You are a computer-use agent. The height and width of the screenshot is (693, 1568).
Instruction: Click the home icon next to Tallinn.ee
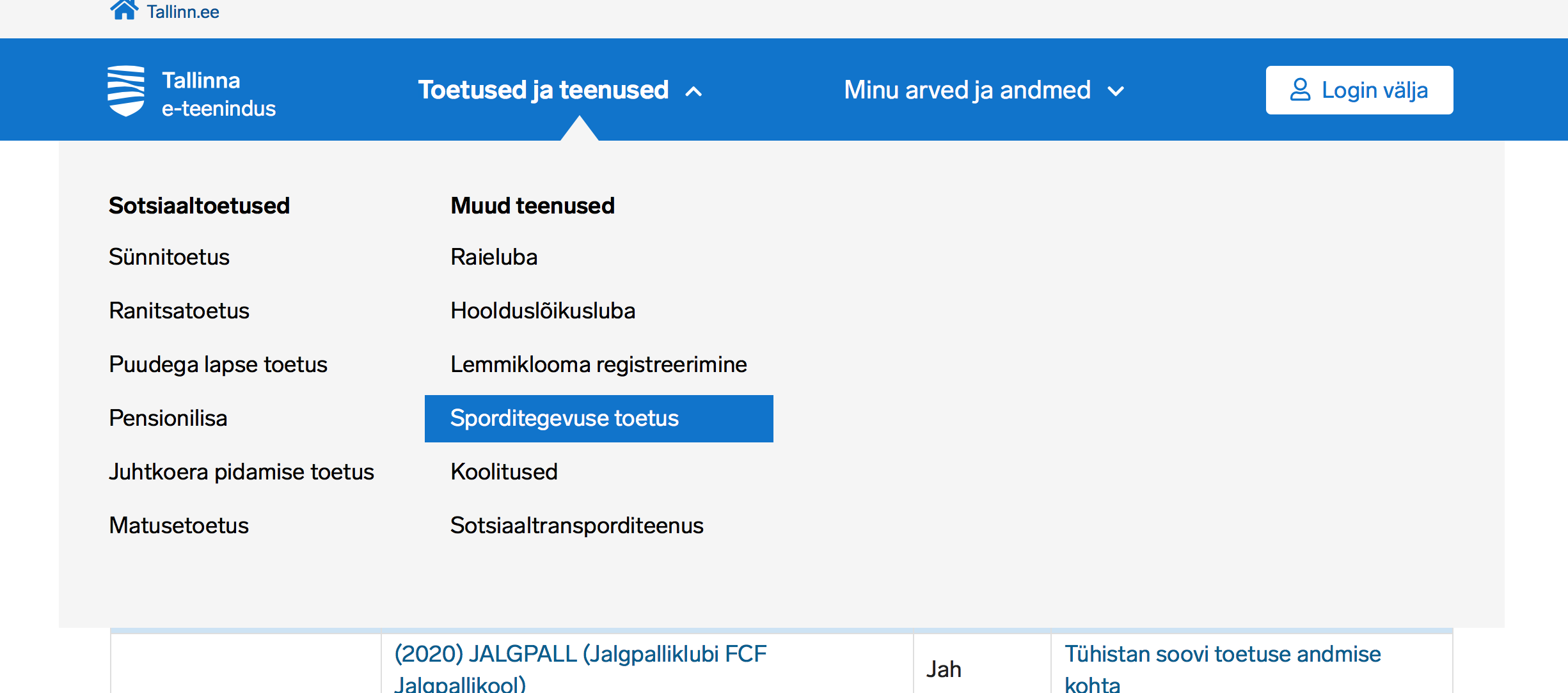(x=123, y=10)
